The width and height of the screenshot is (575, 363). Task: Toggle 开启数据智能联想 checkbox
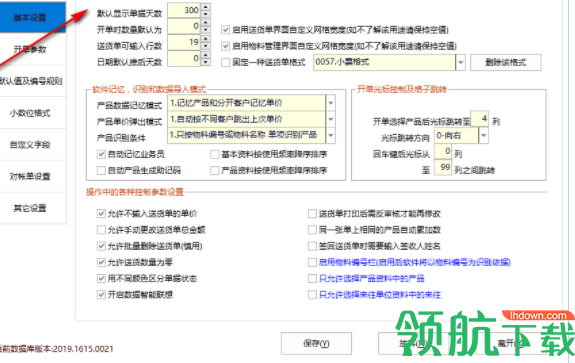point(101,294)
